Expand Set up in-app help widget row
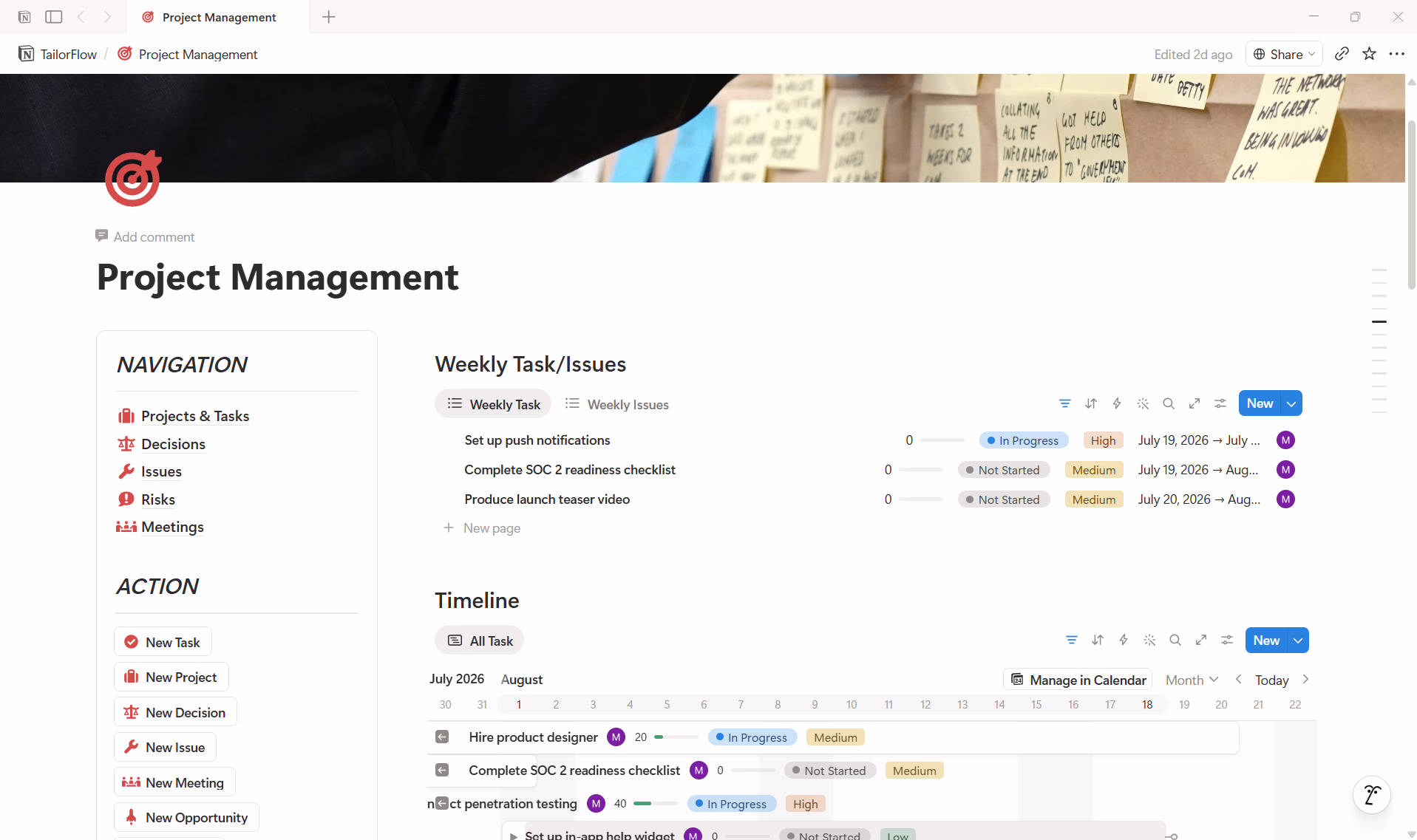 click(x=514, y=836)
